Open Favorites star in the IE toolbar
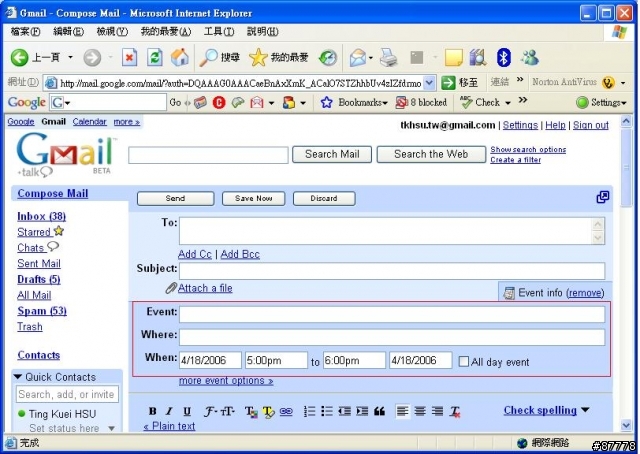 pos(258,58)
